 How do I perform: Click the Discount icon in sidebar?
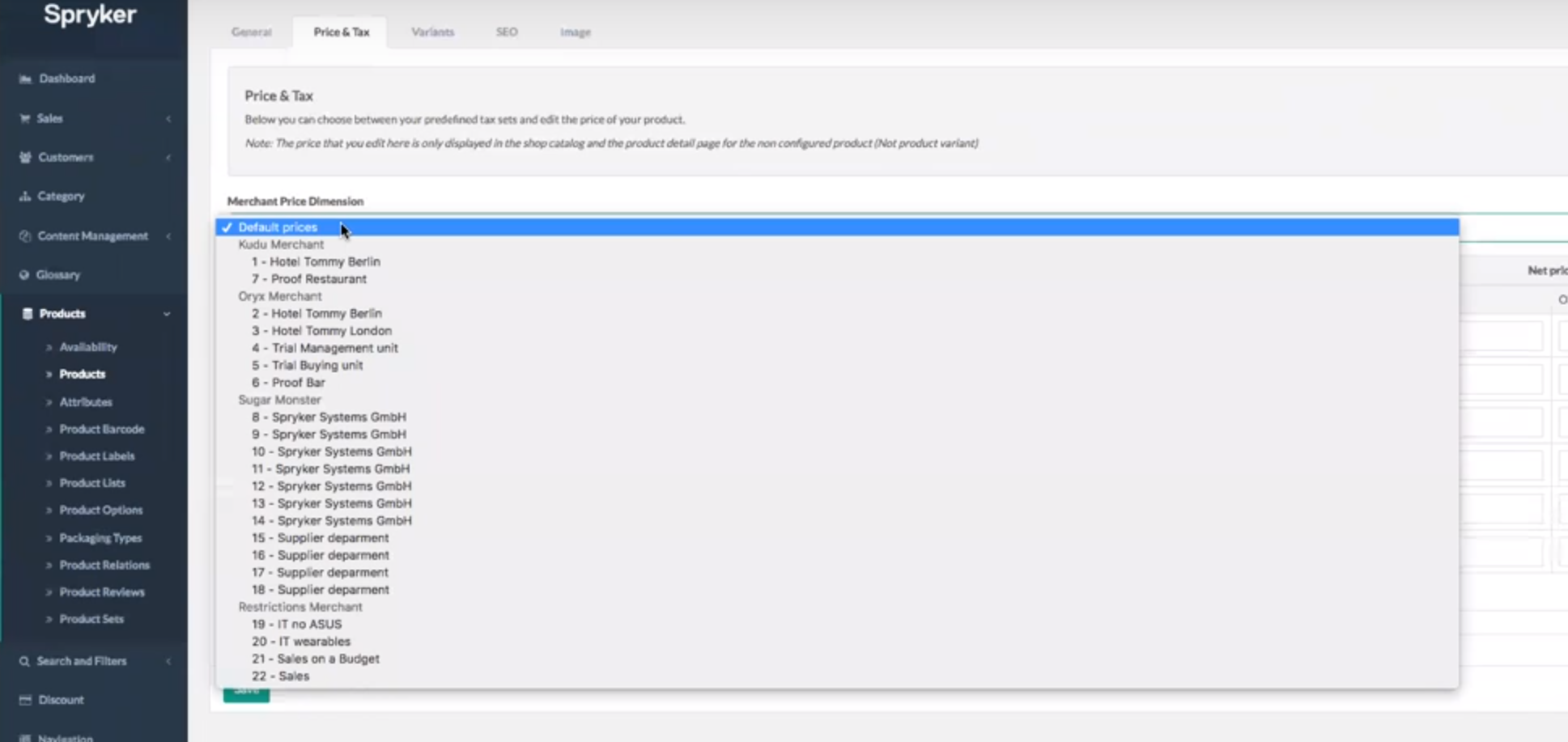[25, 700]
